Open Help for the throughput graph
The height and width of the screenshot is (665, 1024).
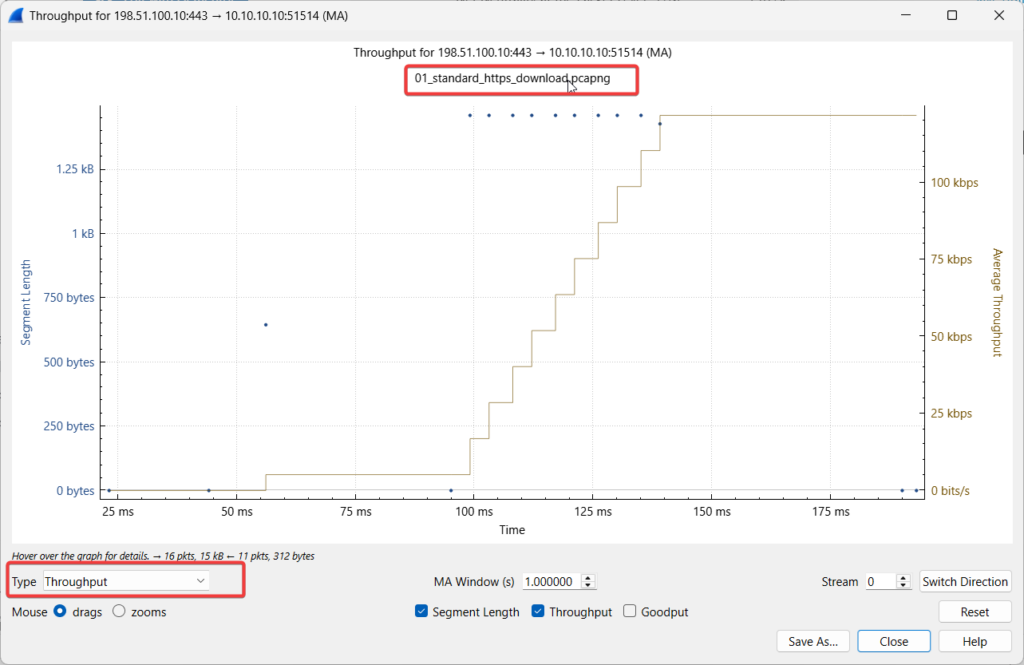point(974,642)
